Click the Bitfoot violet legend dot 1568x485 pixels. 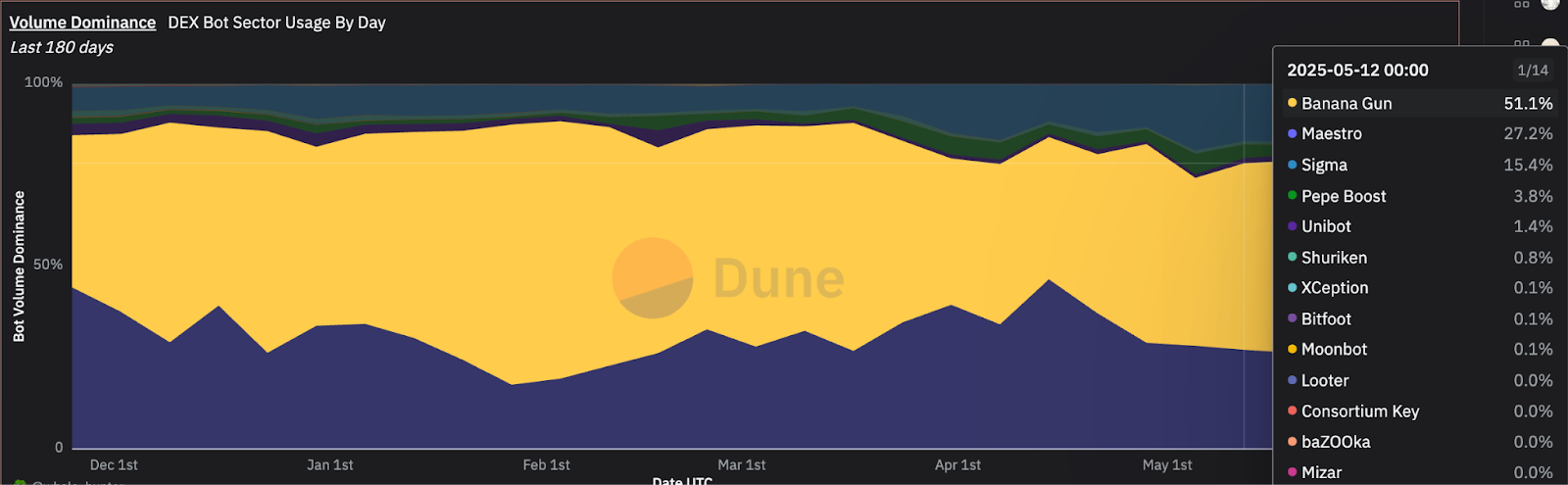click(x=1293, y=318)
